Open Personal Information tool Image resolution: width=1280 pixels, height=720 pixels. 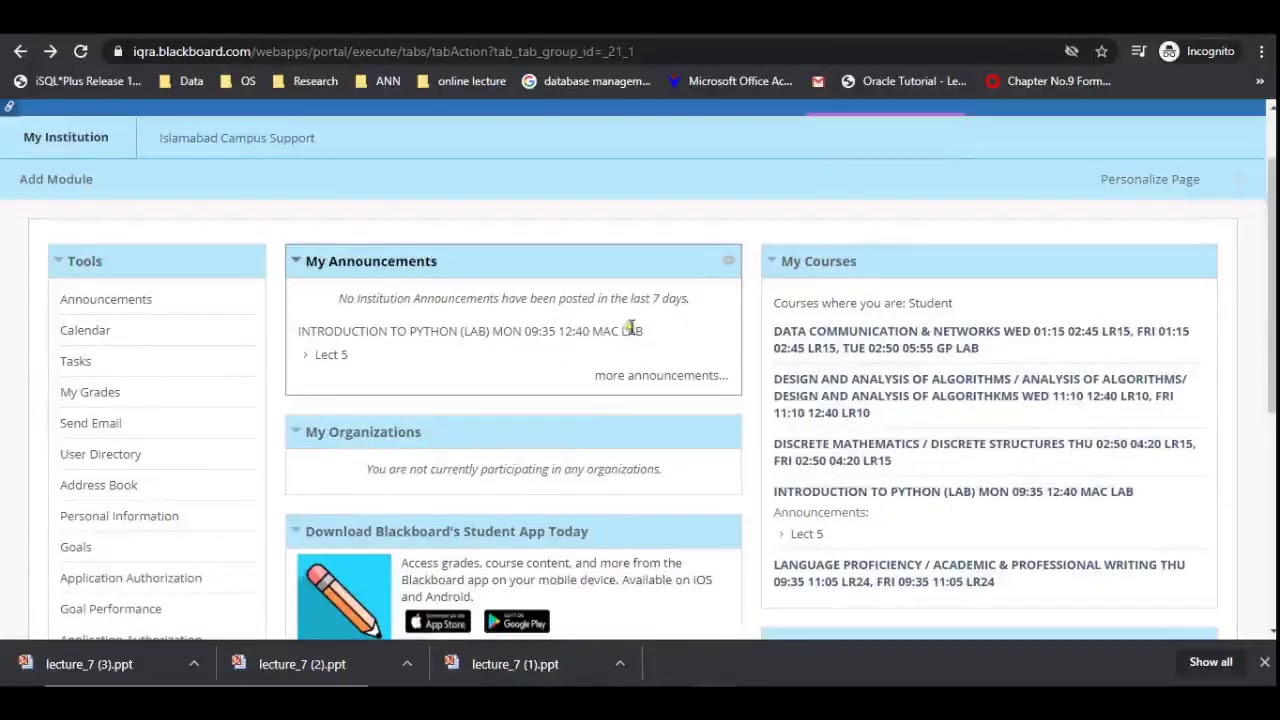[119, 516]
